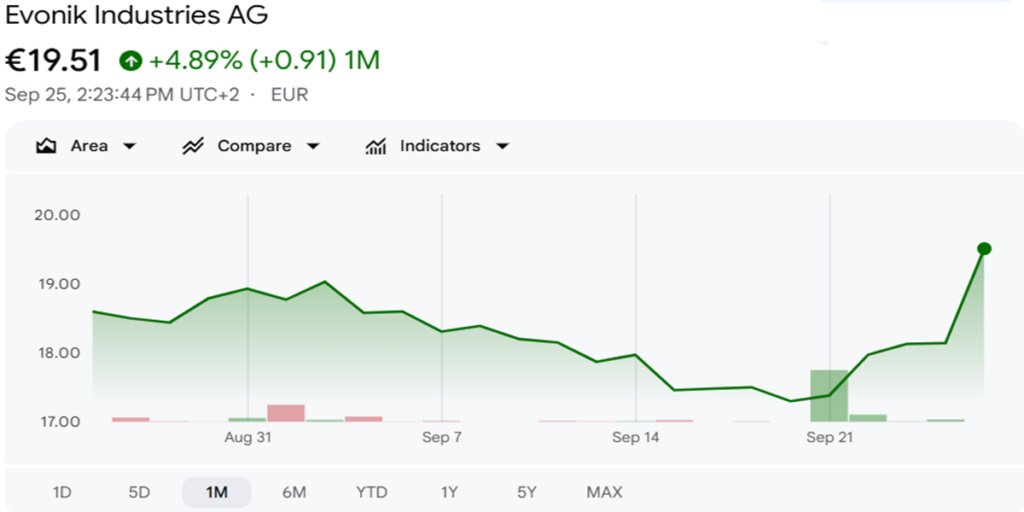
Task: Click the green endpoint dot on chart
Action: (x=984, y=249)
